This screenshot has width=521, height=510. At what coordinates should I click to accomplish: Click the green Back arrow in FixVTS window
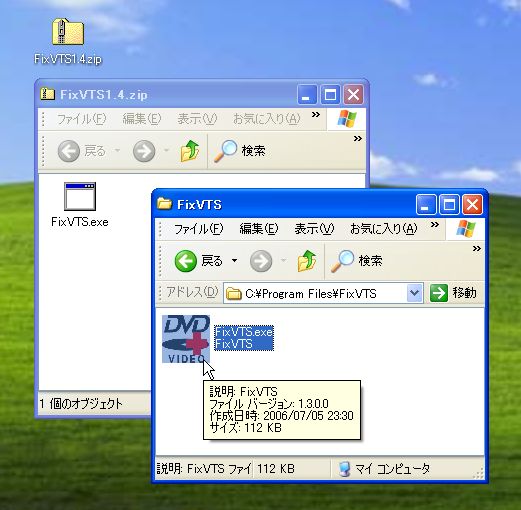(185, 261)
